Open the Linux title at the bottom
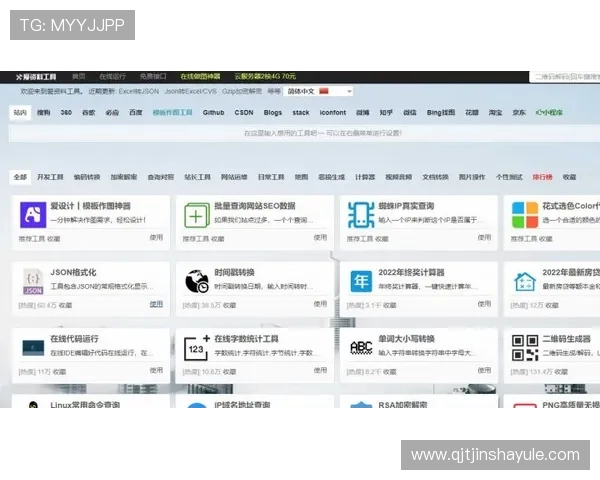 pos(85,404)
